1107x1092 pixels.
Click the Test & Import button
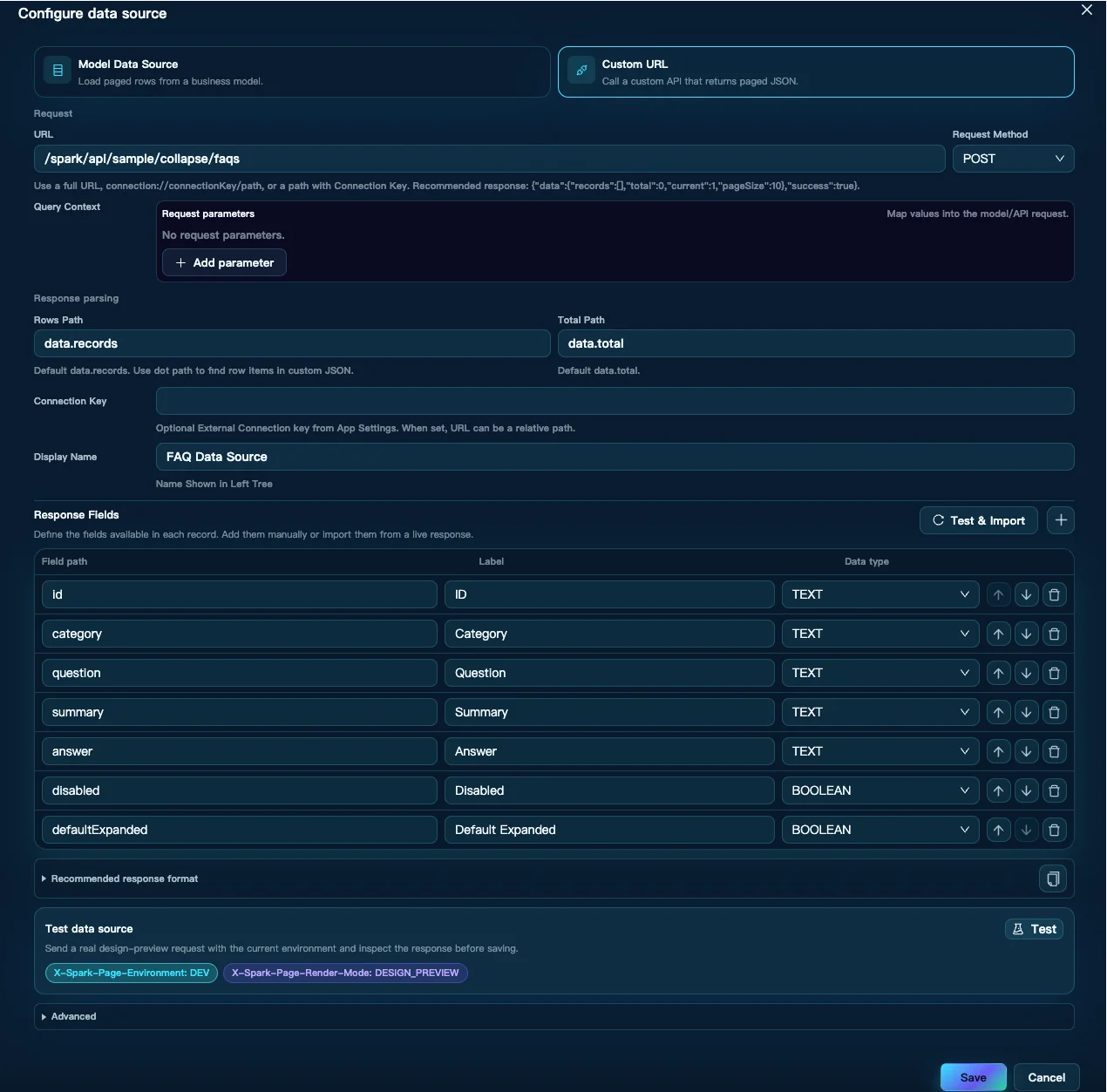(978, 520)
